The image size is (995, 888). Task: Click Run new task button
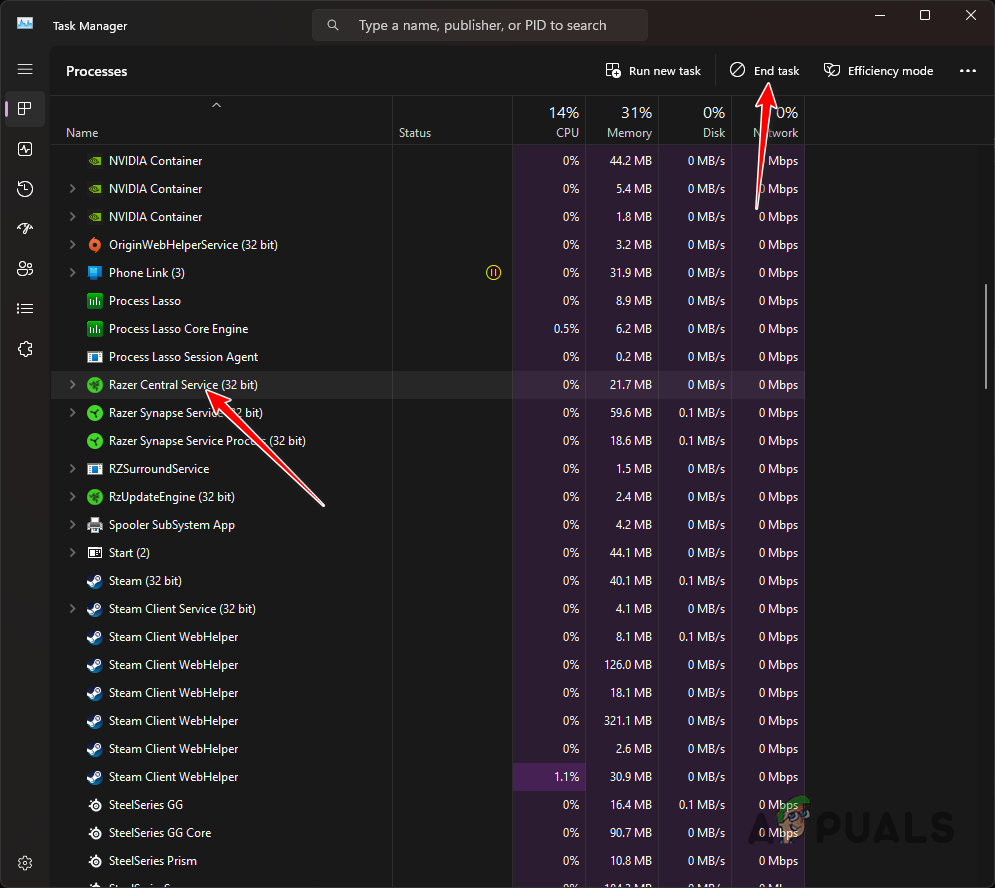coord(653,71)
